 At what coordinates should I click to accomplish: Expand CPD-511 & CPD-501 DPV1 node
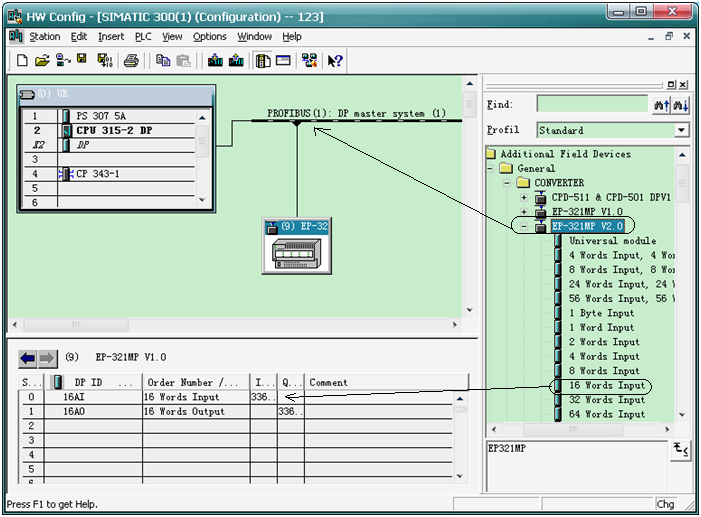coord(523,198)
